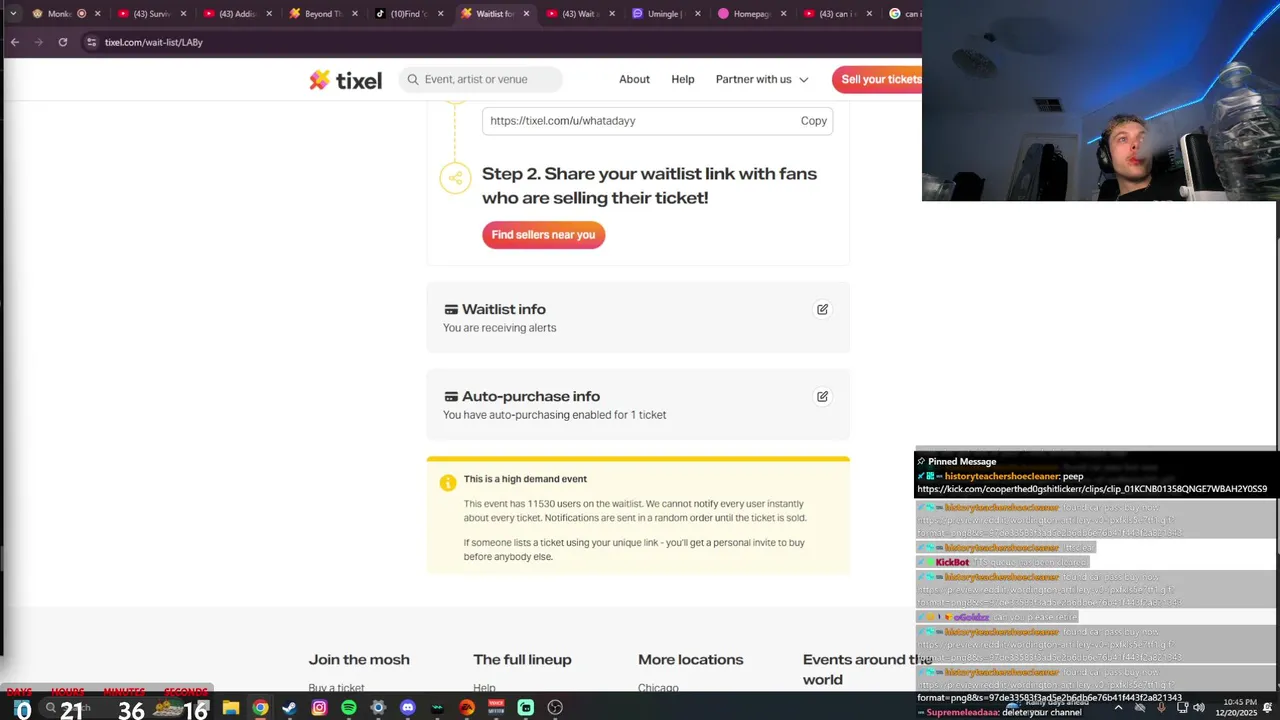Open the green Kick app in taskbar
Viewport: 1280px width, 720px height.
click(525, 707)
